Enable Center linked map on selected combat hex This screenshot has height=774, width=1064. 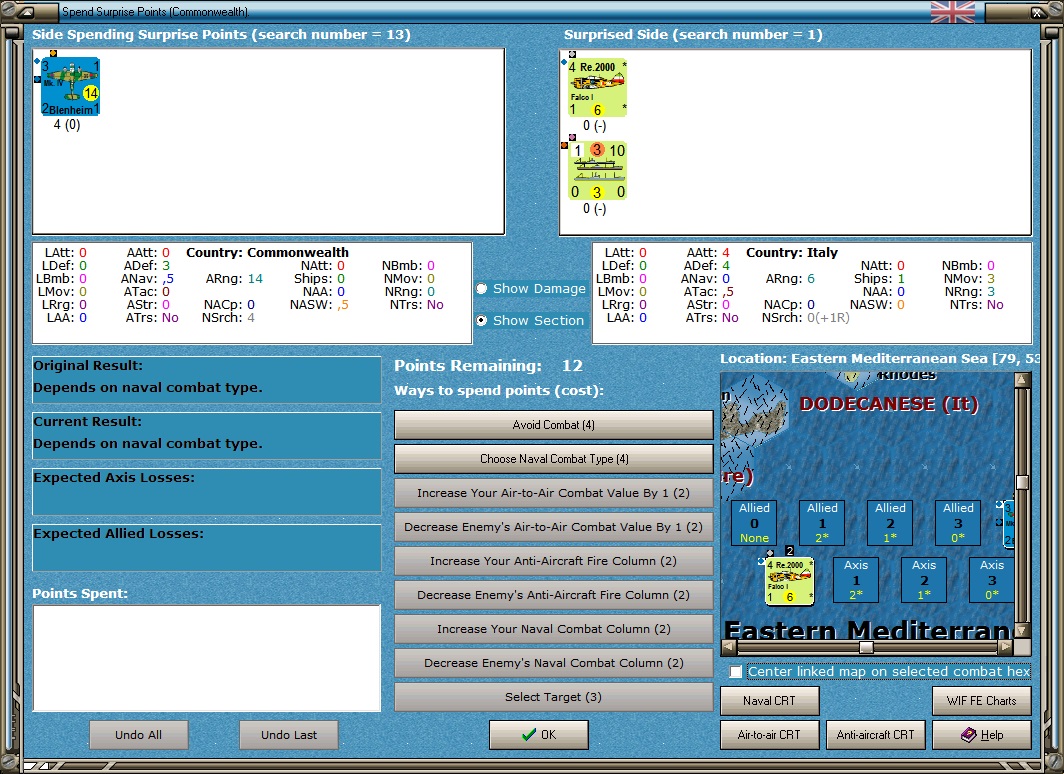click(736, 672)
